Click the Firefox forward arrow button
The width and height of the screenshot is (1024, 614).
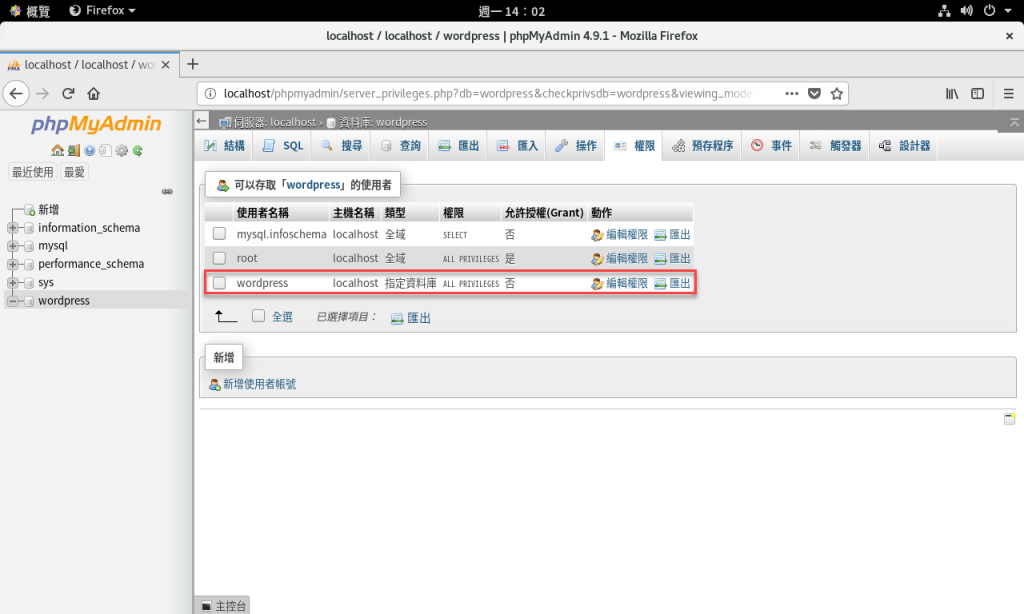tap(42, 93)
